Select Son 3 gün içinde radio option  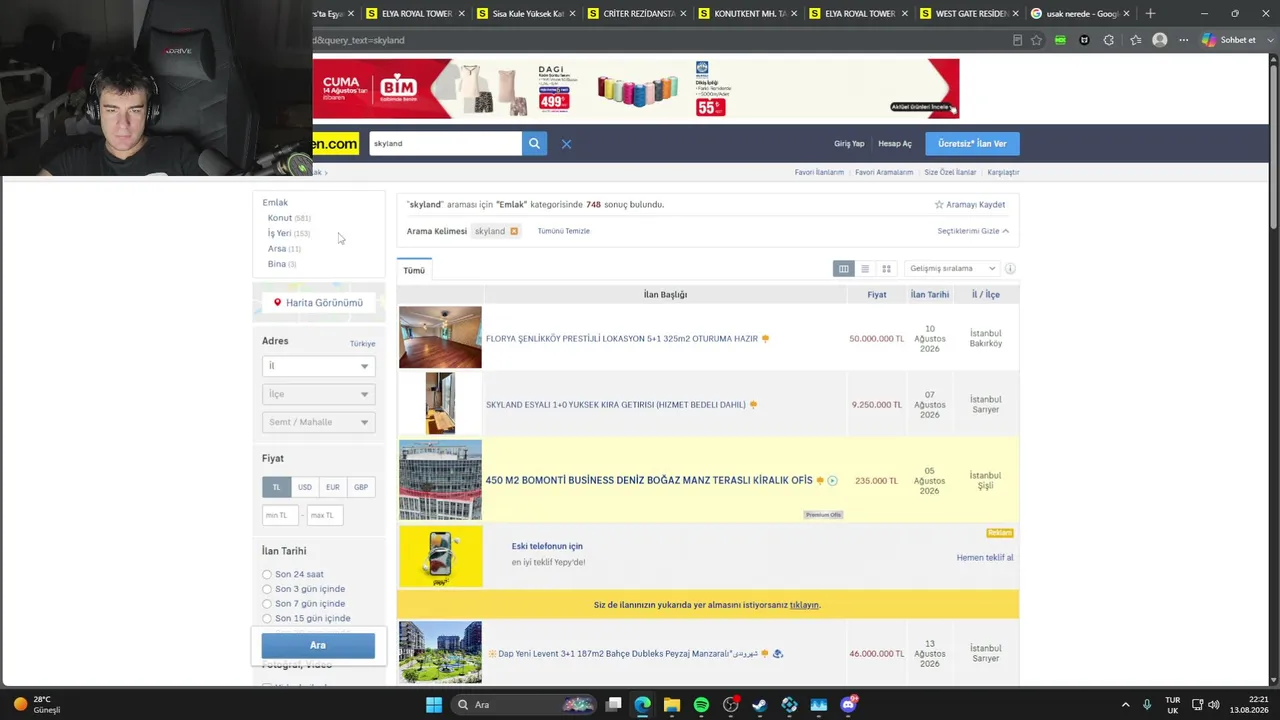click(267, 589)
